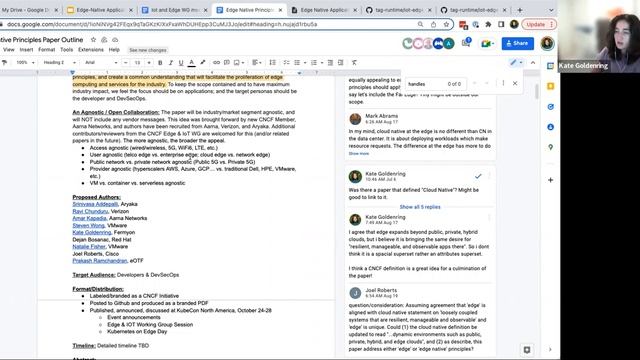Close the find in document bar
The height and width of the screenshot is (360, 640).
[515, 83]
